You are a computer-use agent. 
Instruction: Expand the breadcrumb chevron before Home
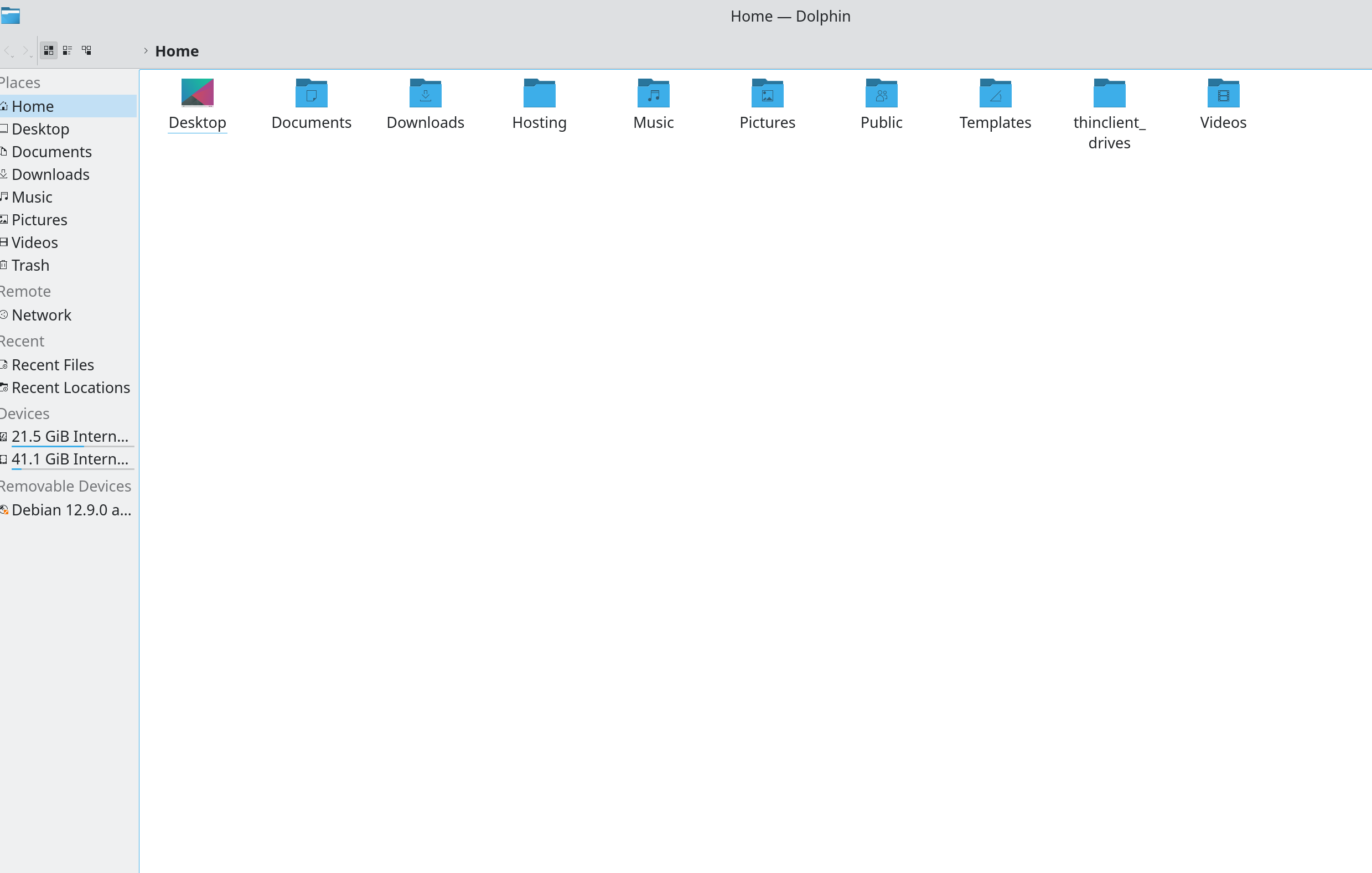pos(146,51)
